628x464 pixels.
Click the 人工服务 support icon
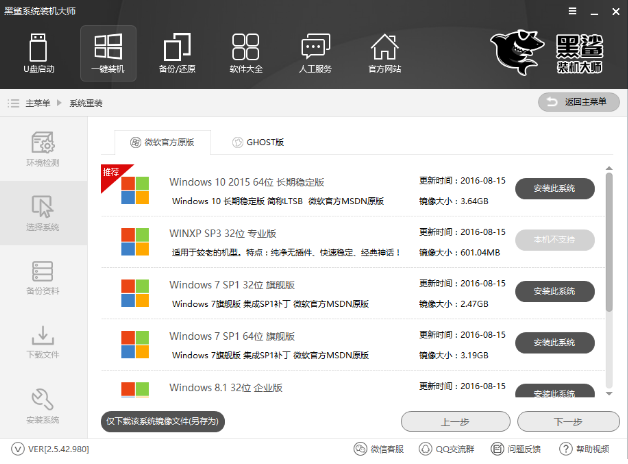pyautogui.click(x=315, y=53)
